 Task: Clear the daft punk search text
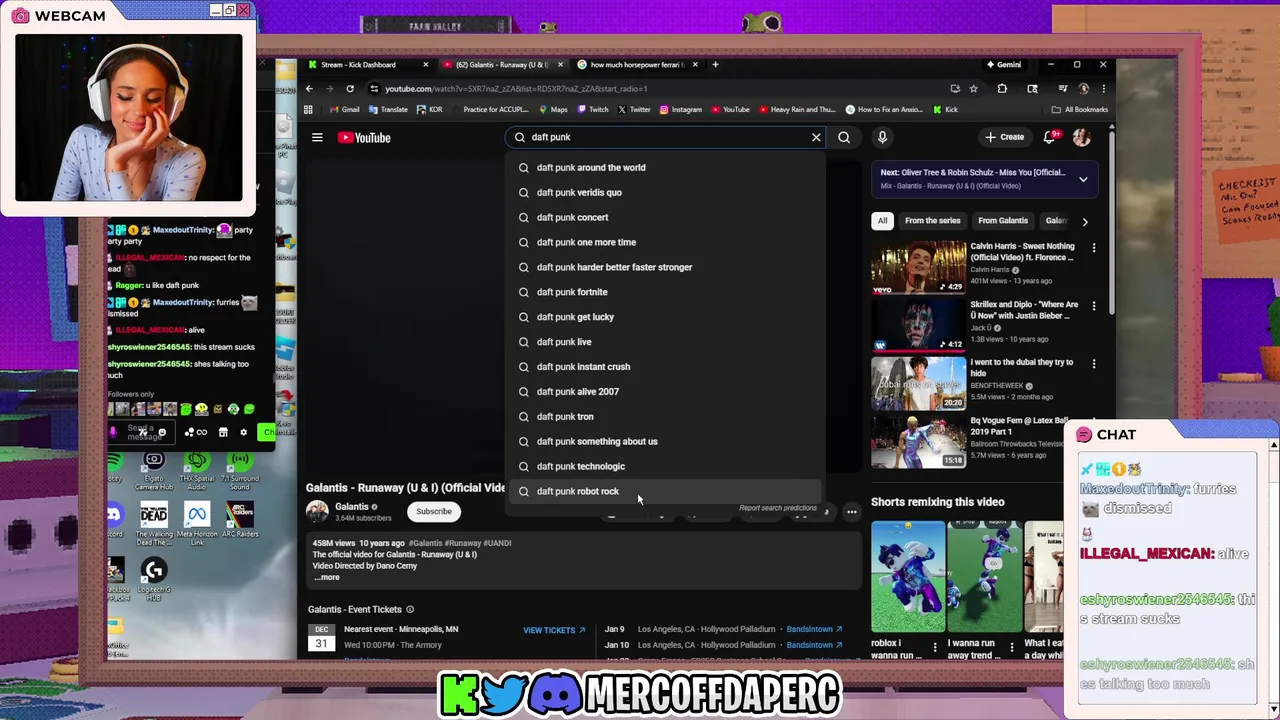click(x=816, y=137)
